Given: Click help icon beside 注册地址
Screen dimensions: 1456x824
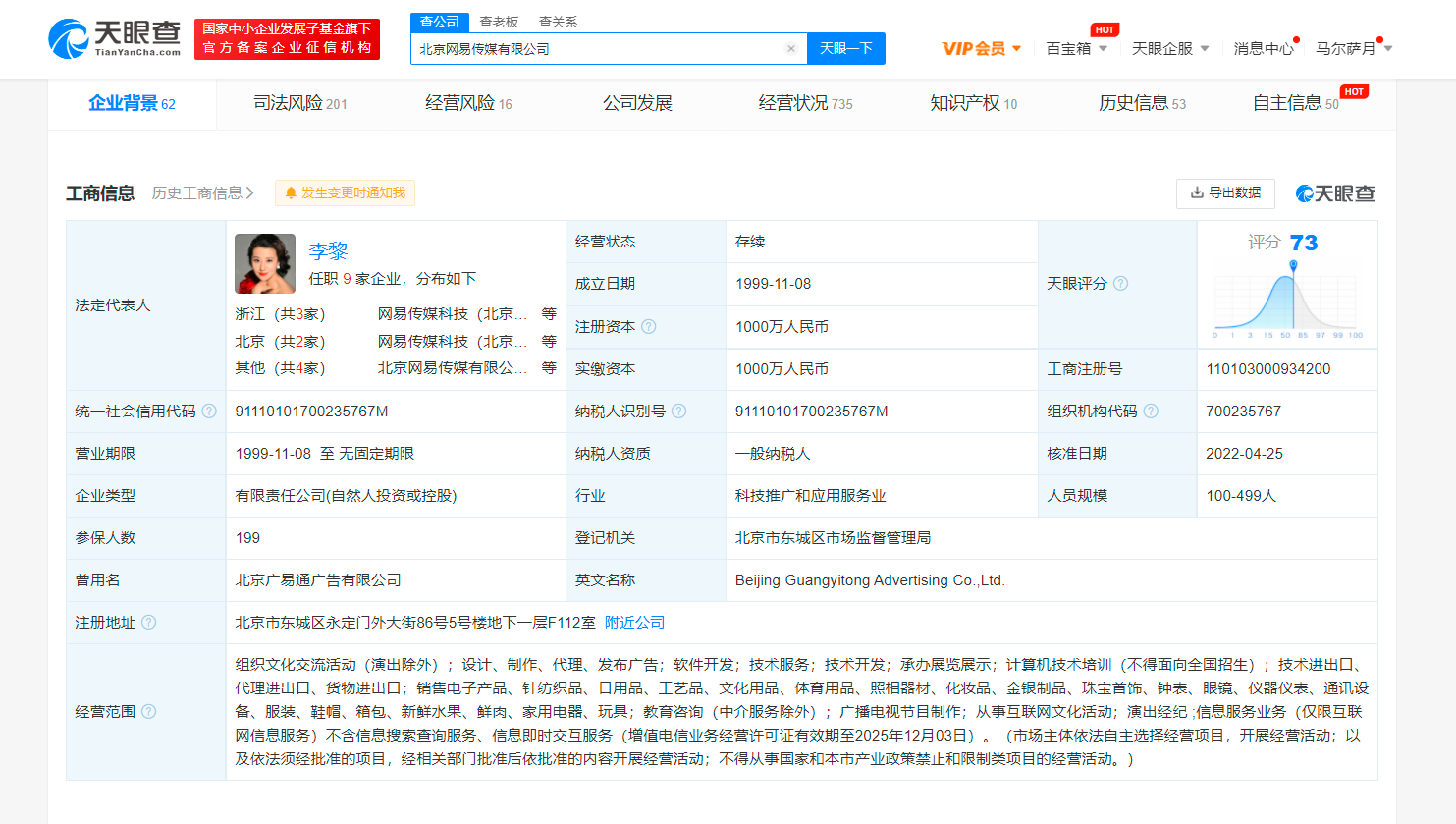Looking at the screenshot, I should [x=149, y=622].
